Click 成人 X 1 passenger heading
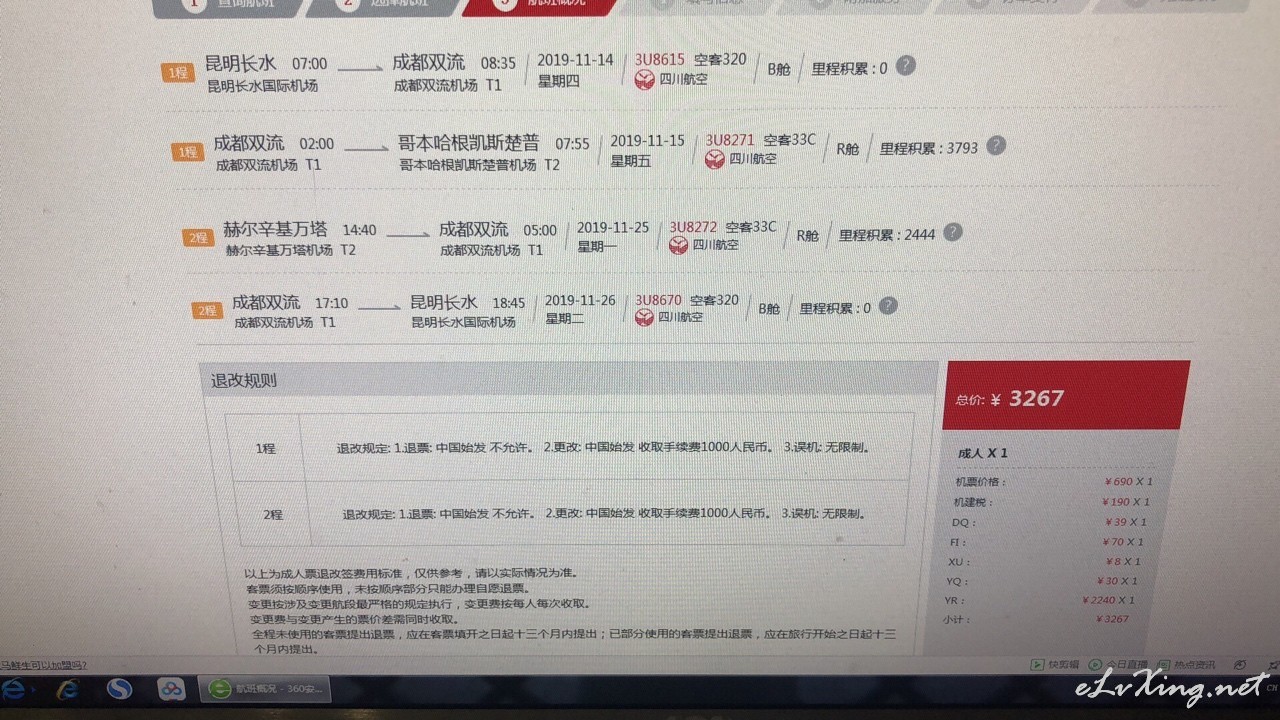The image size is (1280, 720). coord(982,453)
